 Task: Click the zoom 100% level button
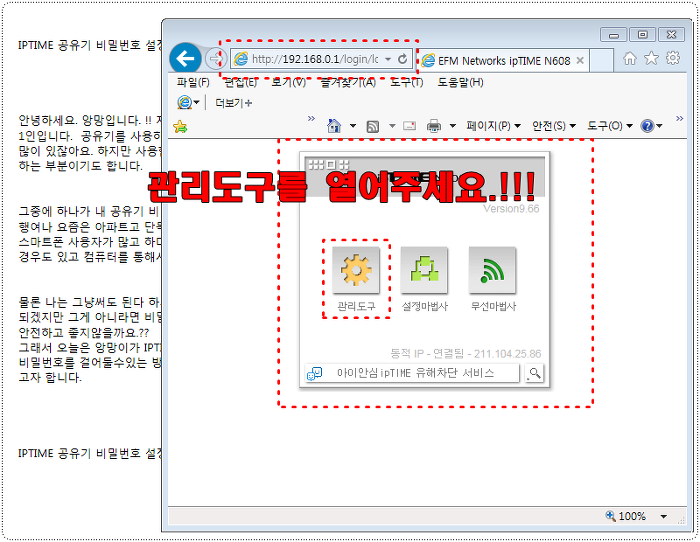[x=625, y=517]
